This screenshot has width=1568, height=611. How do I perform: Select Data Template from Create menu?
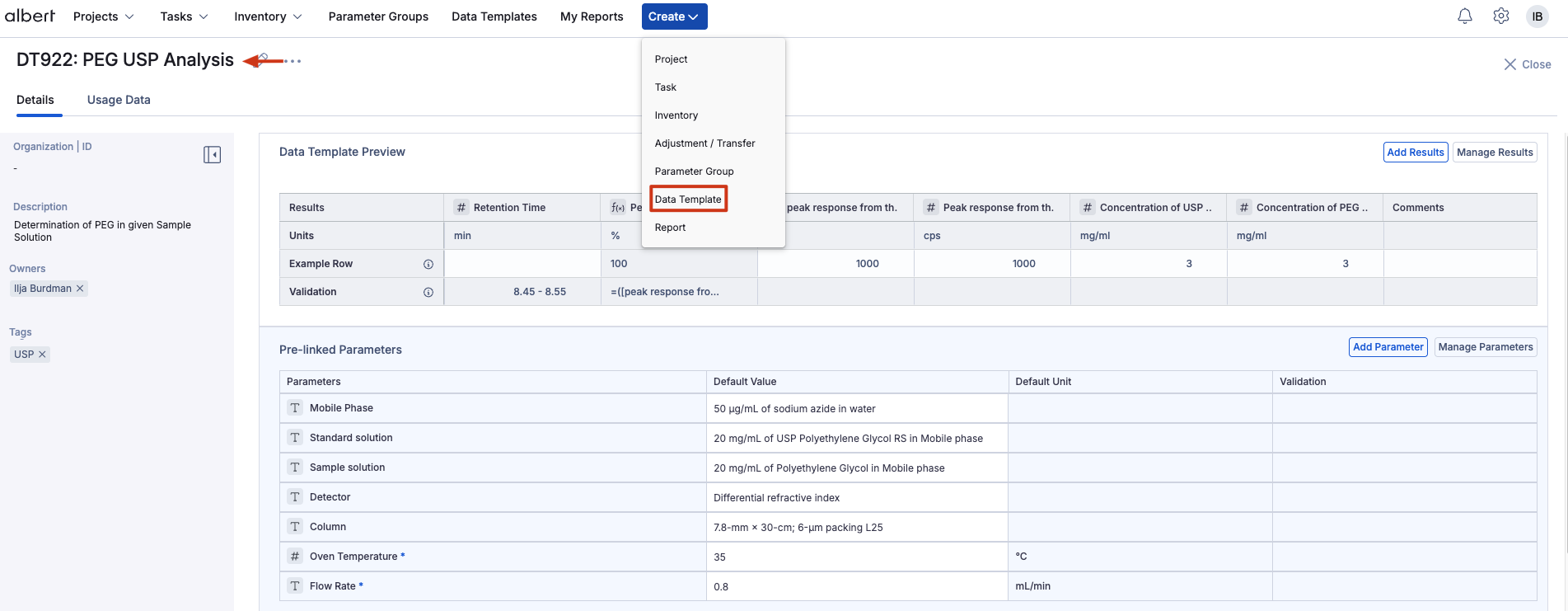click(x=688, y=200)
